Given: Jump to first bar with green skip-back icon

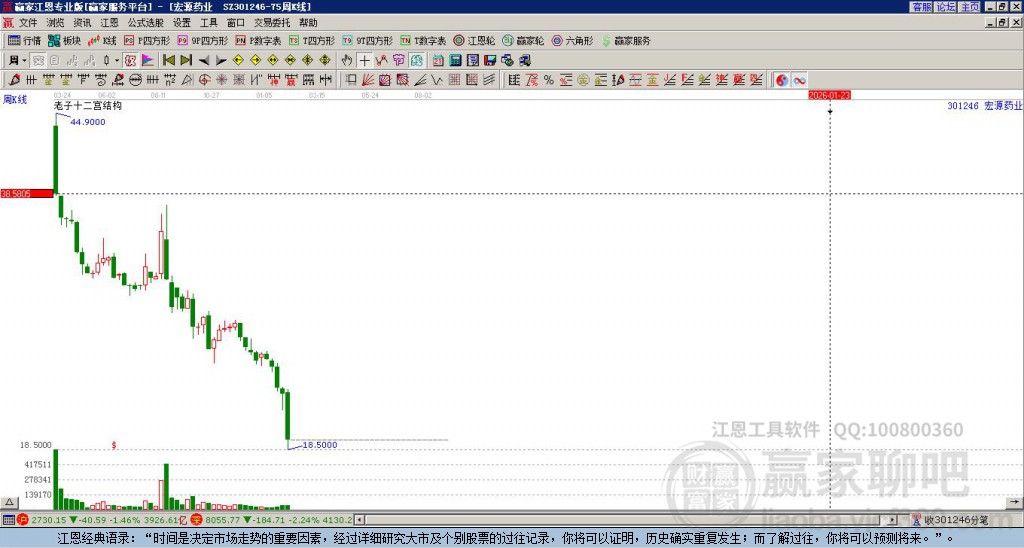Looking at the screenshot, I should pos(168,61).
